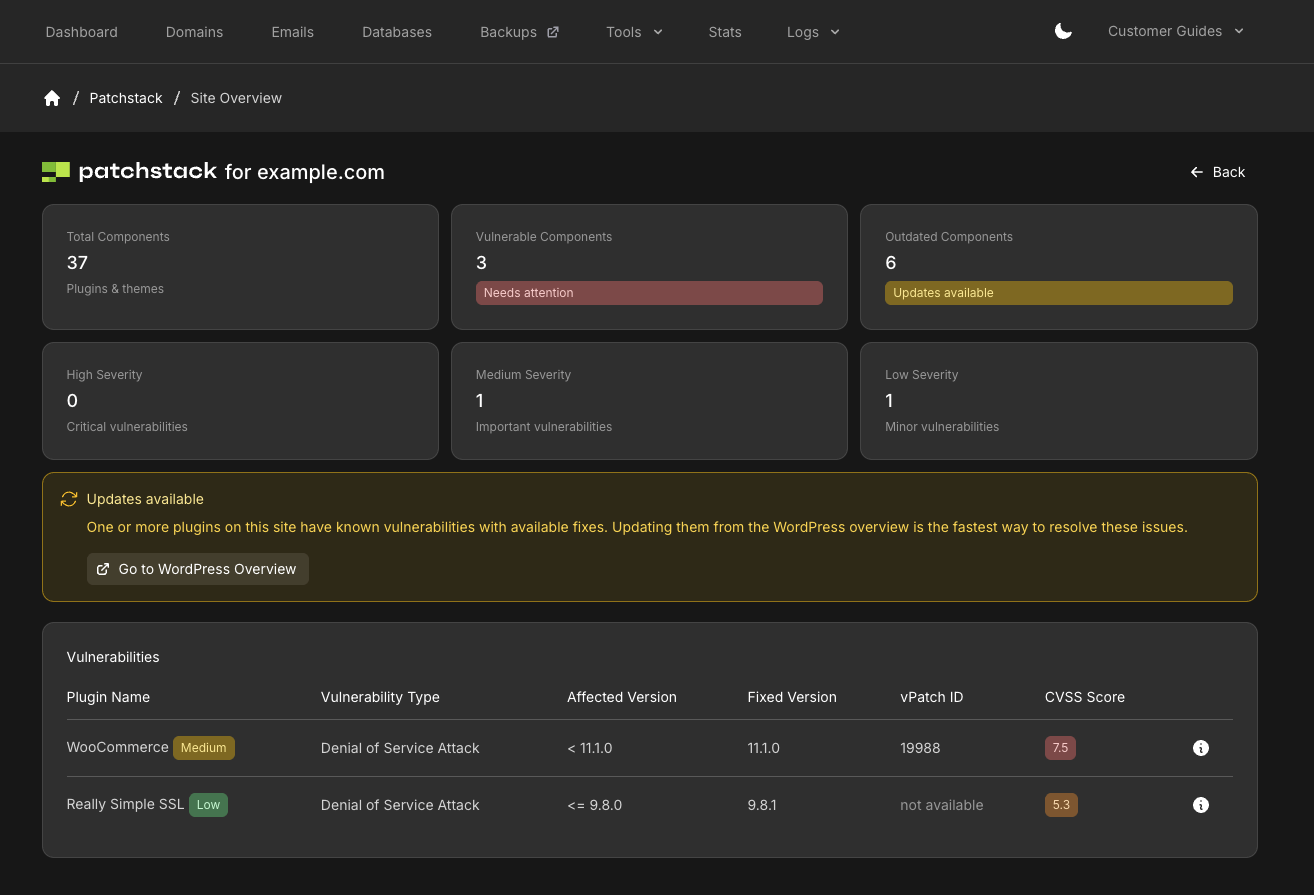Click the Backups external link icon

(x=553, y=32)
